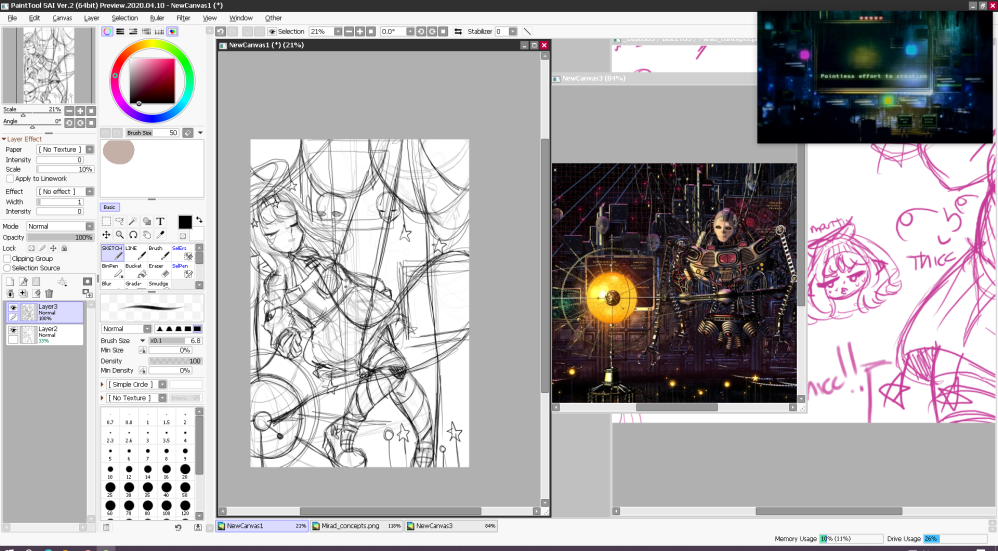Select the Move tool

(106, 235)
